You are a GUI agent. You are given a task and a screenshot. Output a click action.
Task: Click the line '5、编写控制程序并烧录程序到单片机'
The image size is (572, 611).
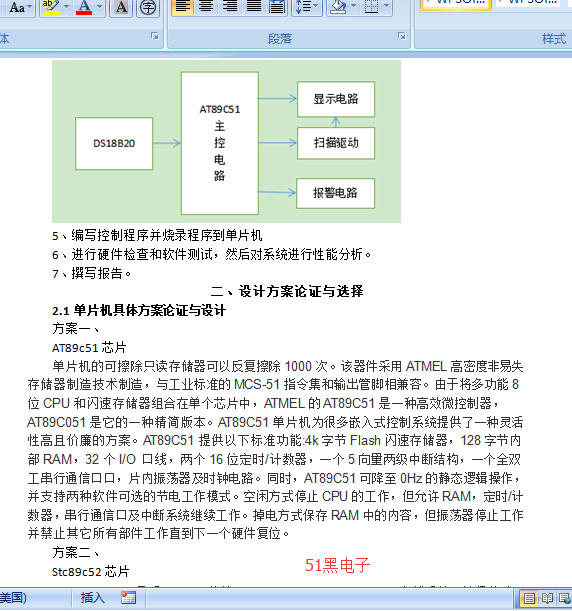coord(157,235)
